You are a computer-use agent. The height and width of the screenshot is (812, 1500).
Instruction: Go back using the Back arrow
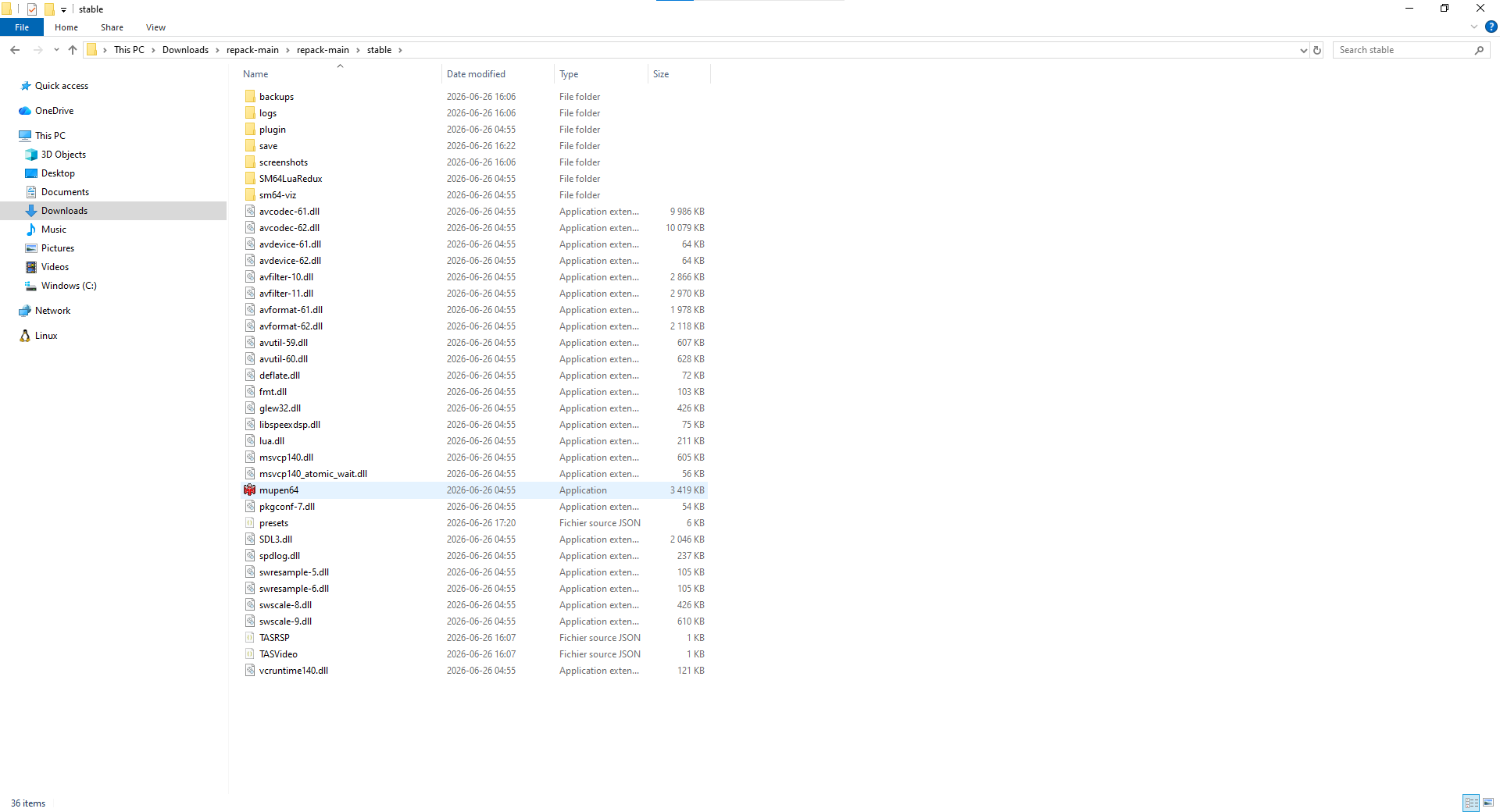15,50
